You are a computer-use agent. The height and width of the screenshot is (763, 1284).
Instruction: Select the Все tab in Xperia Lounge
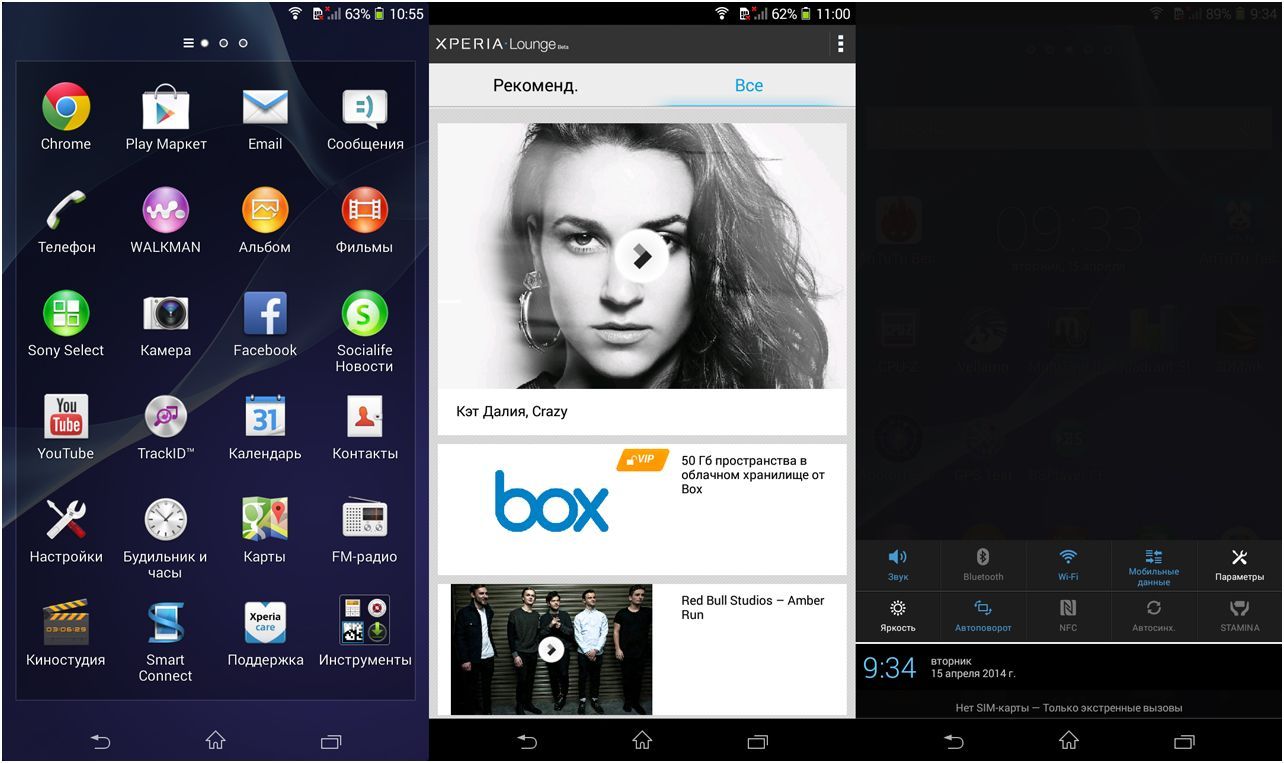pyautogui.click(x=748, y=87)
